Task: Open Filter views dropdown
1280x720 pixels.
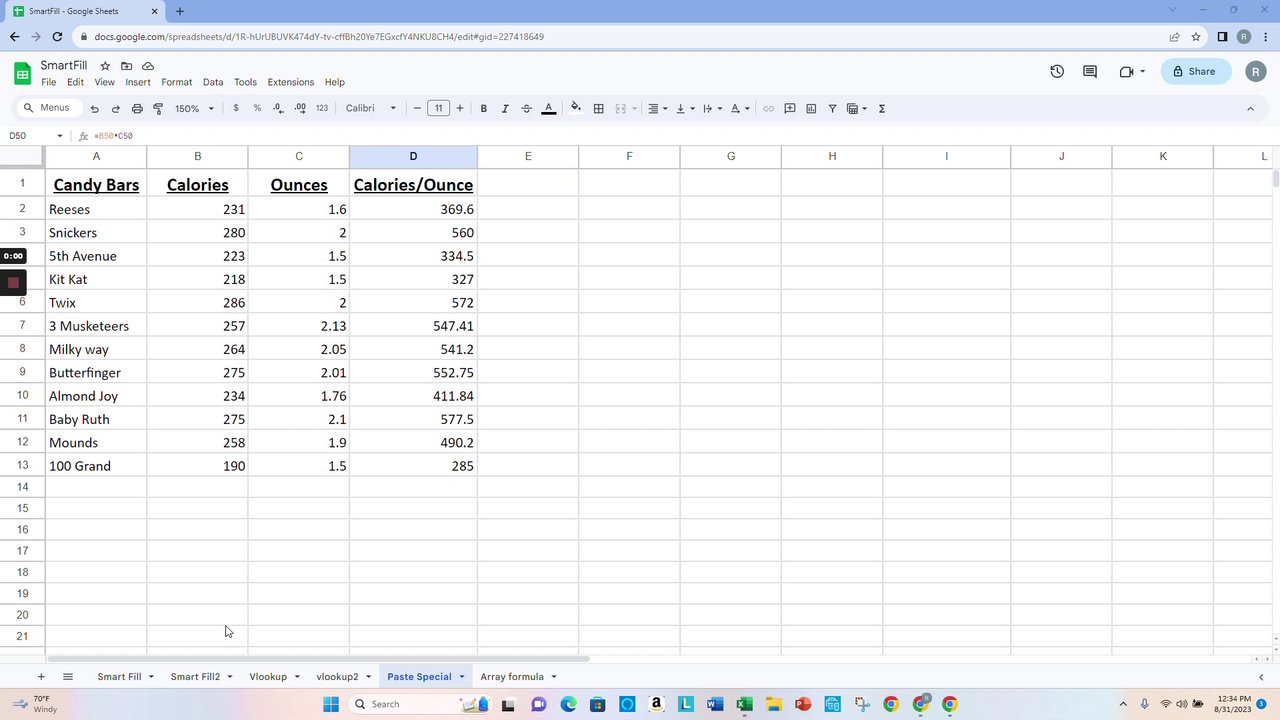Action: tap(857, 108)
